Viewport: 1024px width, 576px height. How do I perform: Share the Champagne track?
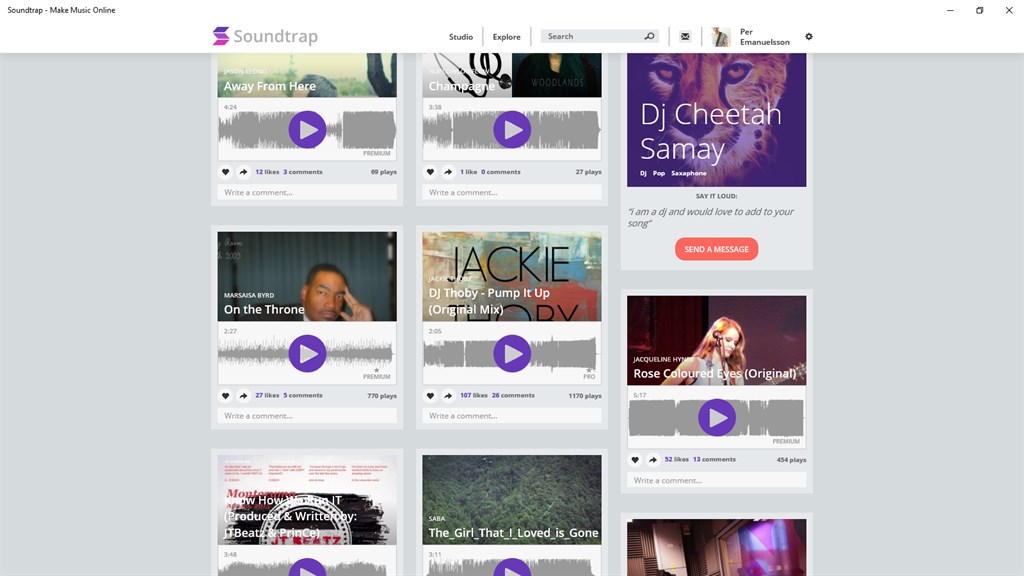pos(448,172)
